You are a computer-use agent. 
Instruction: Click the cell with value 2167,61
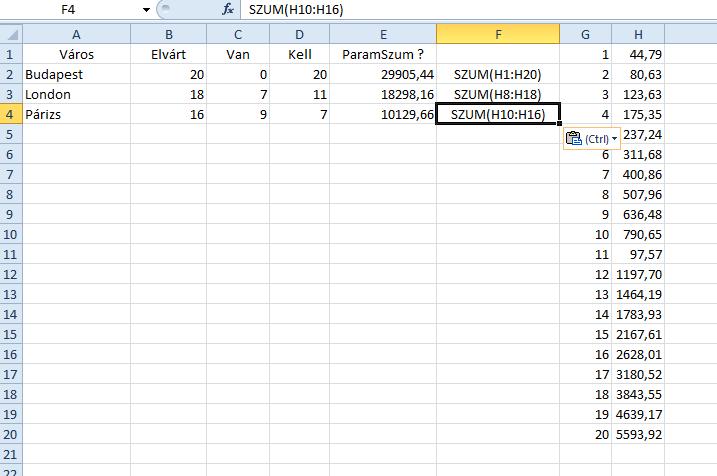point(638,335)
